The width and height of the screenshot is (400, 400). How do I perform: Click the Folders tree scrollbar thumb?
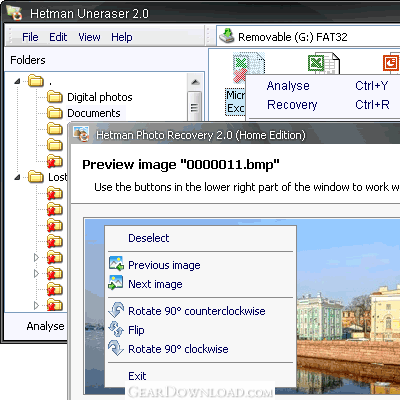coord(195,106)
